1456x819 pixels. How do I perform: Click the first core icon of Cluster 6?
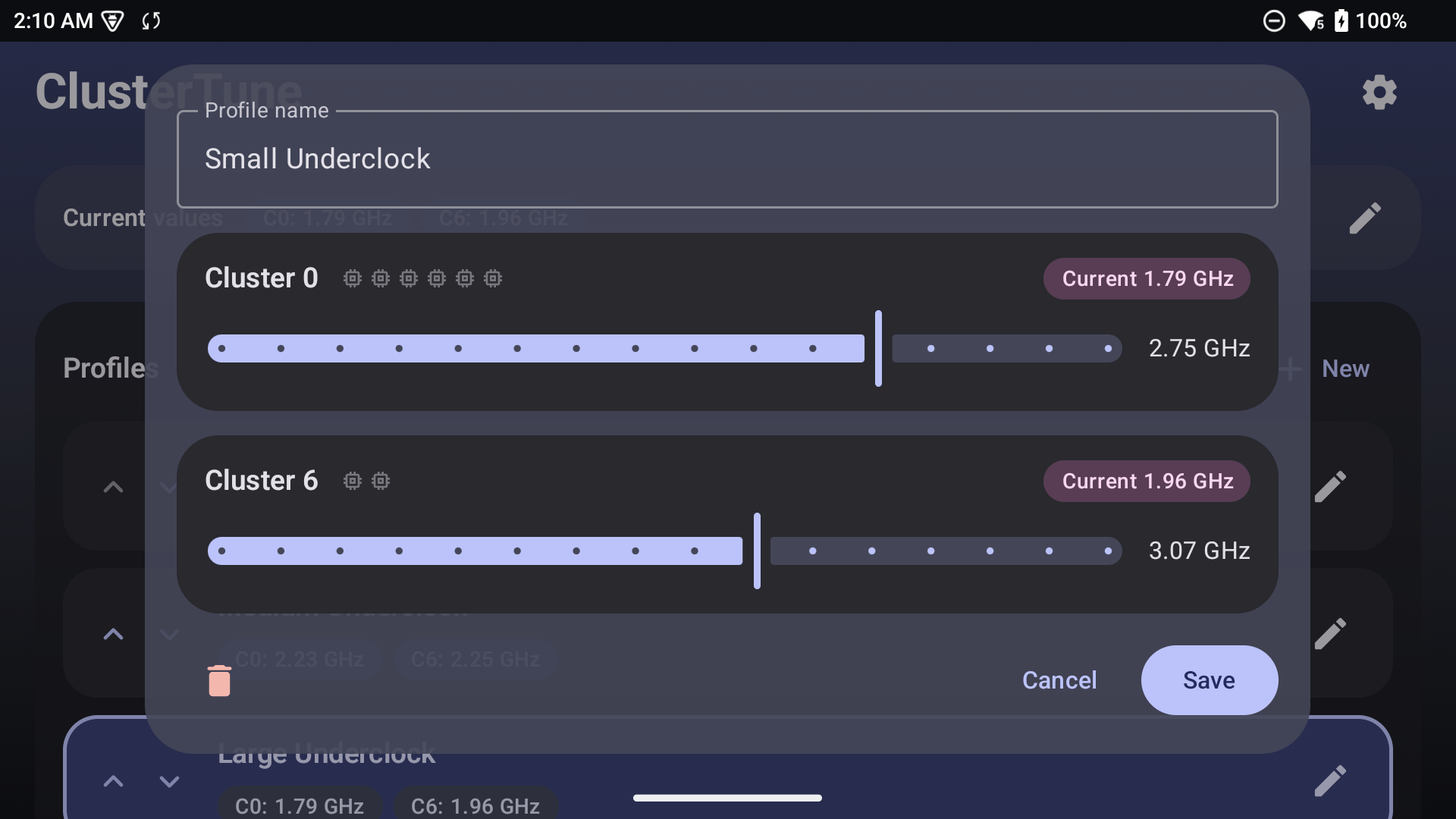[352, 481]
